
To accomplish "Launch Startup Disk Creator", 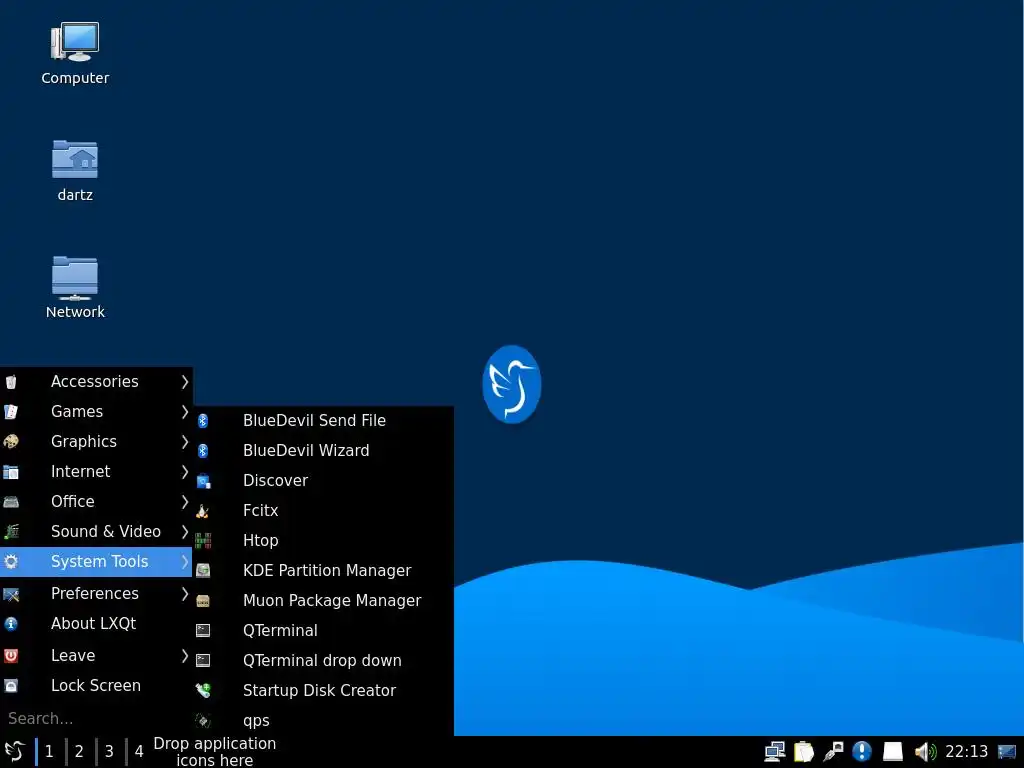I will [323, 691].
